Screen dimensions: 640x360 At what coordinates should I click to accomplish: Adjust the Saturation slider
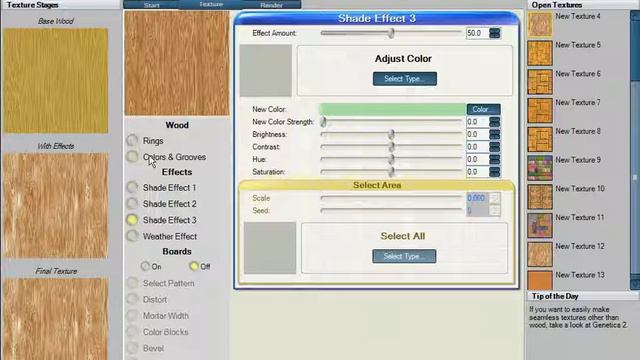391,172
